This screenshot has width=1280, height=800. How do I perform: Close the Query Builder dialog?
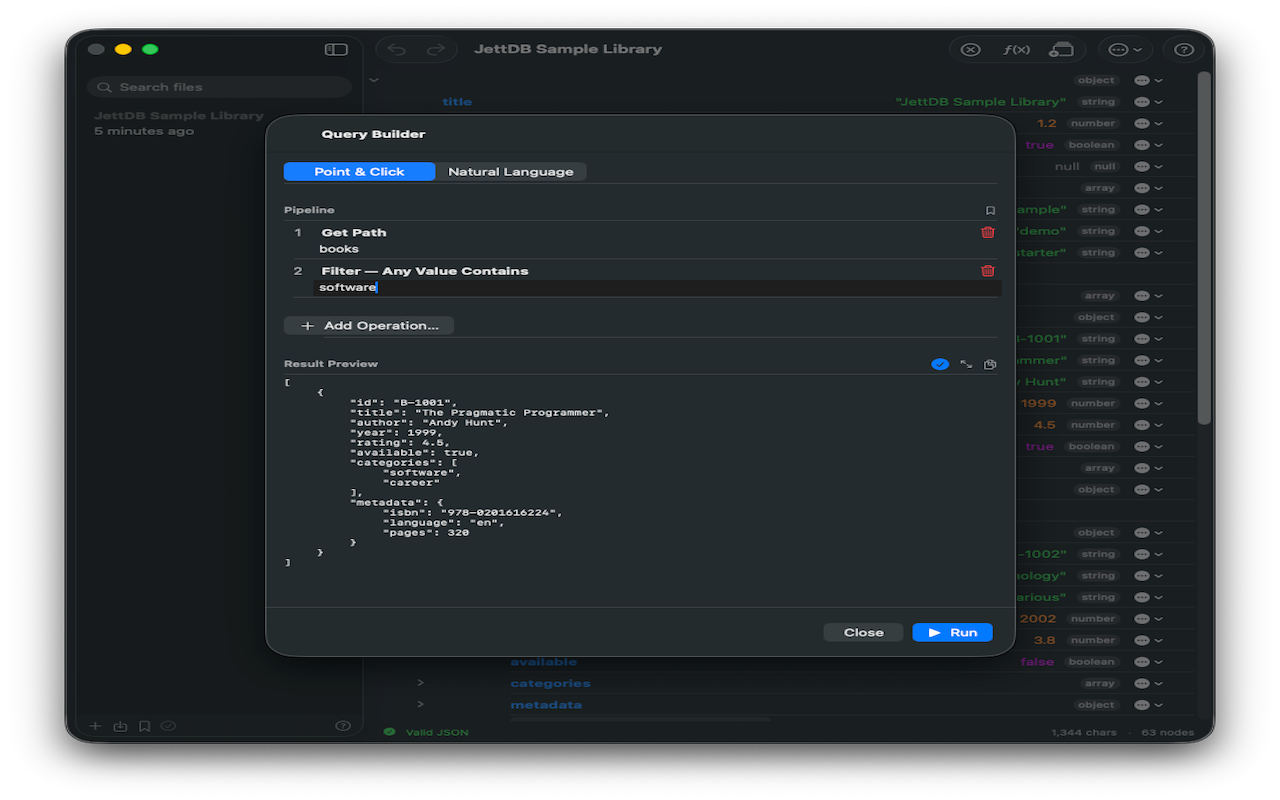coord(863,632)
